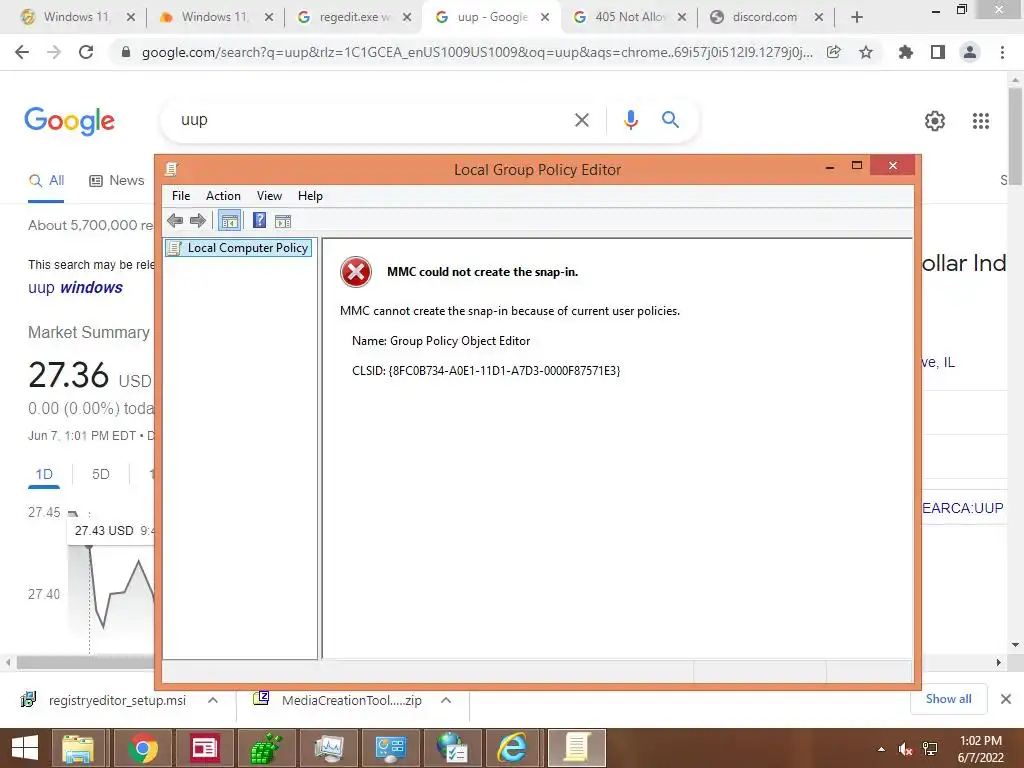Select Local Computer Policy tree node

[x=239, y=248]
